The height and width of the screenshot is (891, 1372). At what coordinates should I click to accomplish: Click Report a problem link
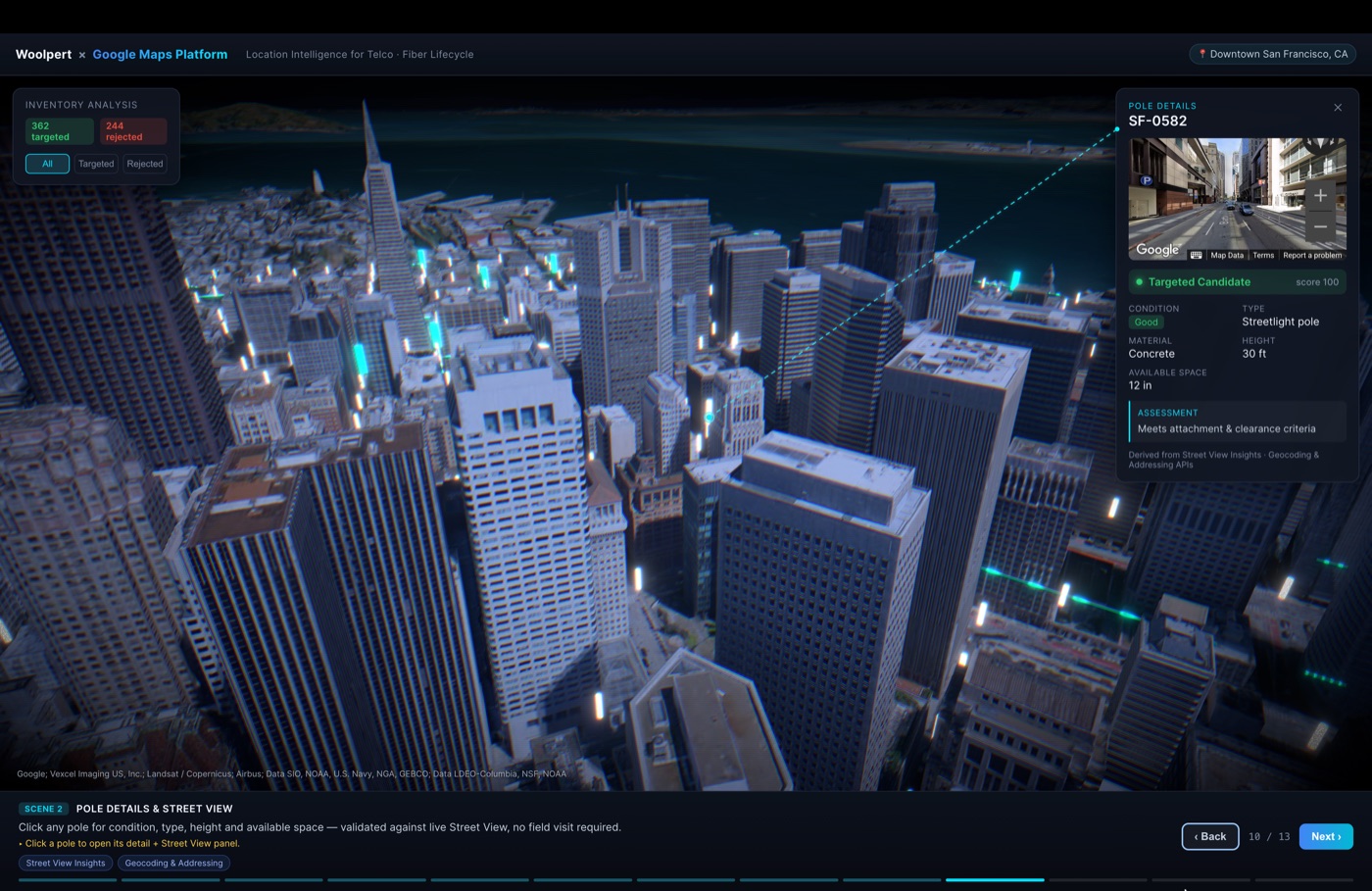[1312, 255]
